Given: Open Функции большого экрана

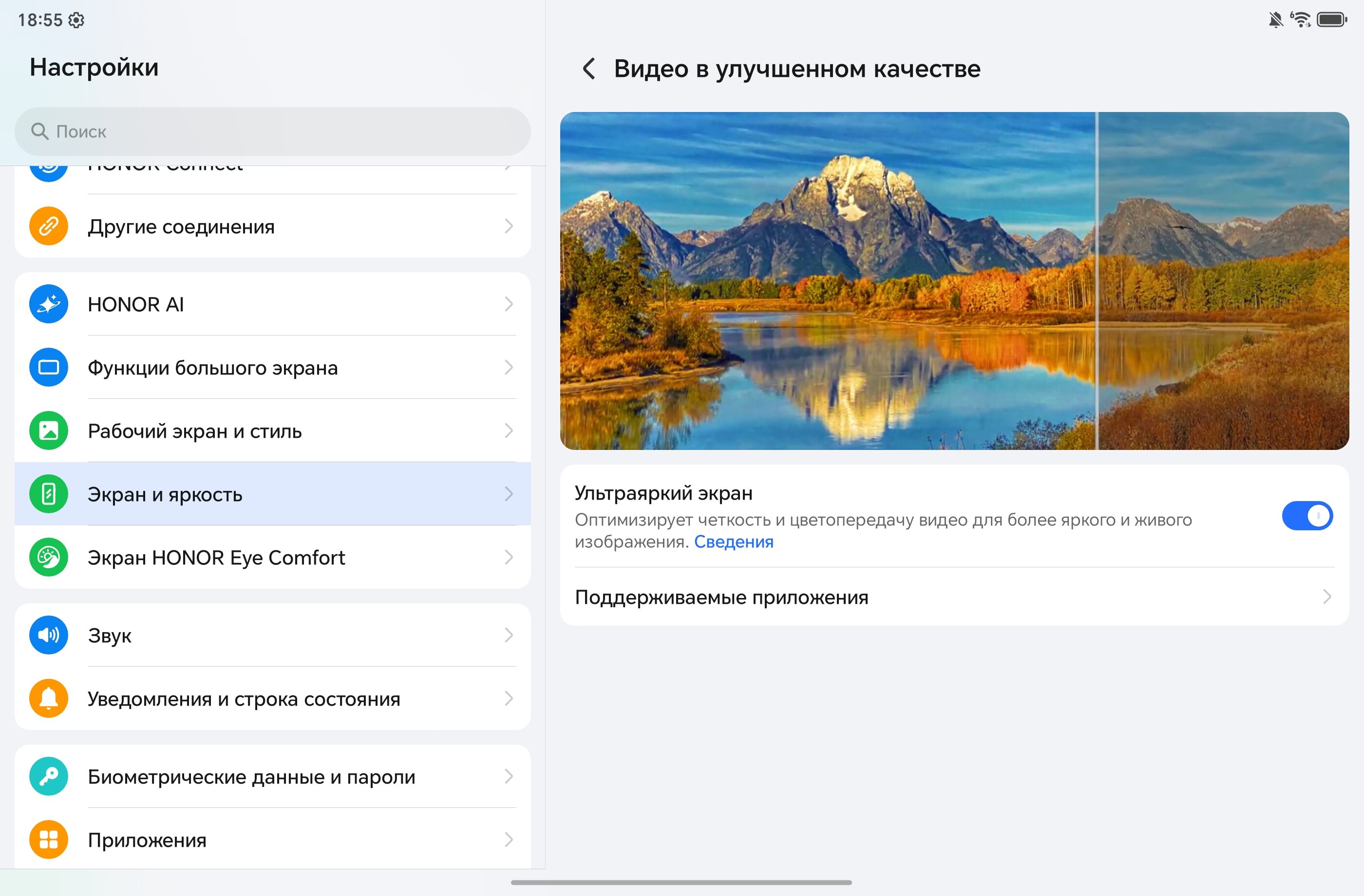Looking at the screenshot, I should (272, 367).
